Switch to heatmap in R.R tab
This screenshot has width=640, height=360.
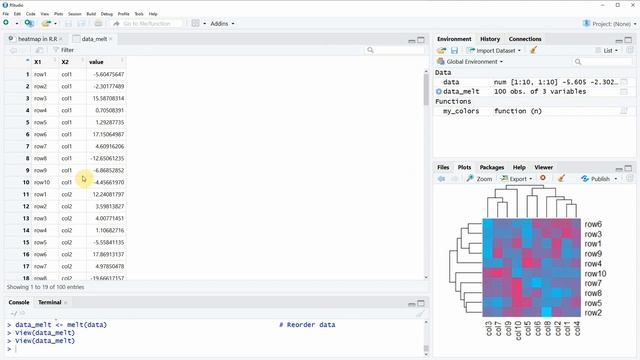coord(37,39)
